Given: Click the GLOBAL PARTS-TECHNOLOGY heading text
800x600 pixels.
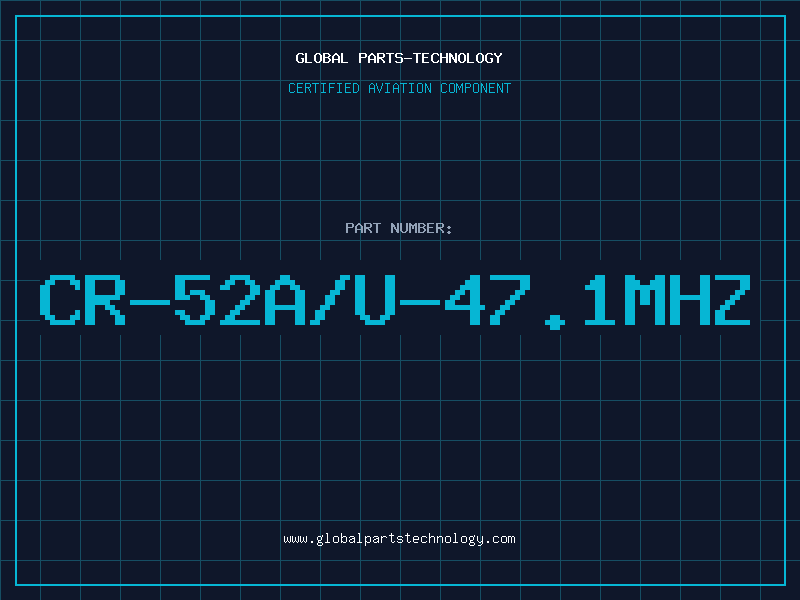Looking at the screenshot, I should [x=399, y=58].
